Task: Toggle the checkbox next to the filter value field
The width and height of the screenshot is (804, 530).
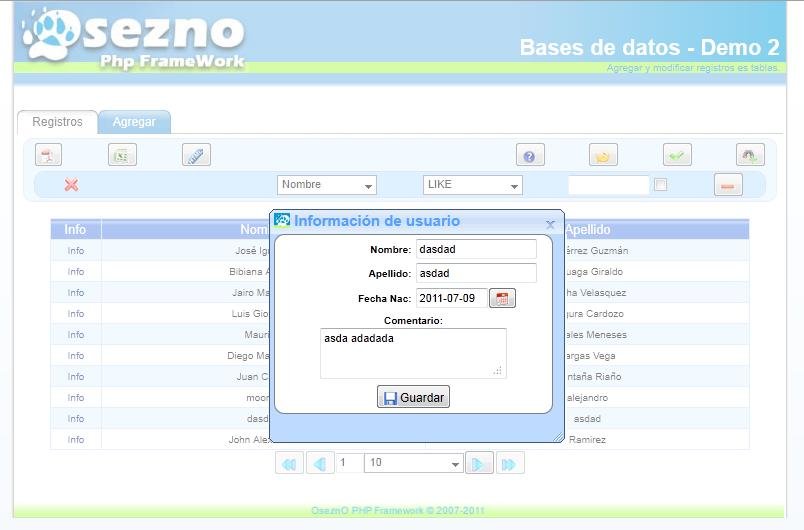Action: pyautogui.click(x=661, y=185)
